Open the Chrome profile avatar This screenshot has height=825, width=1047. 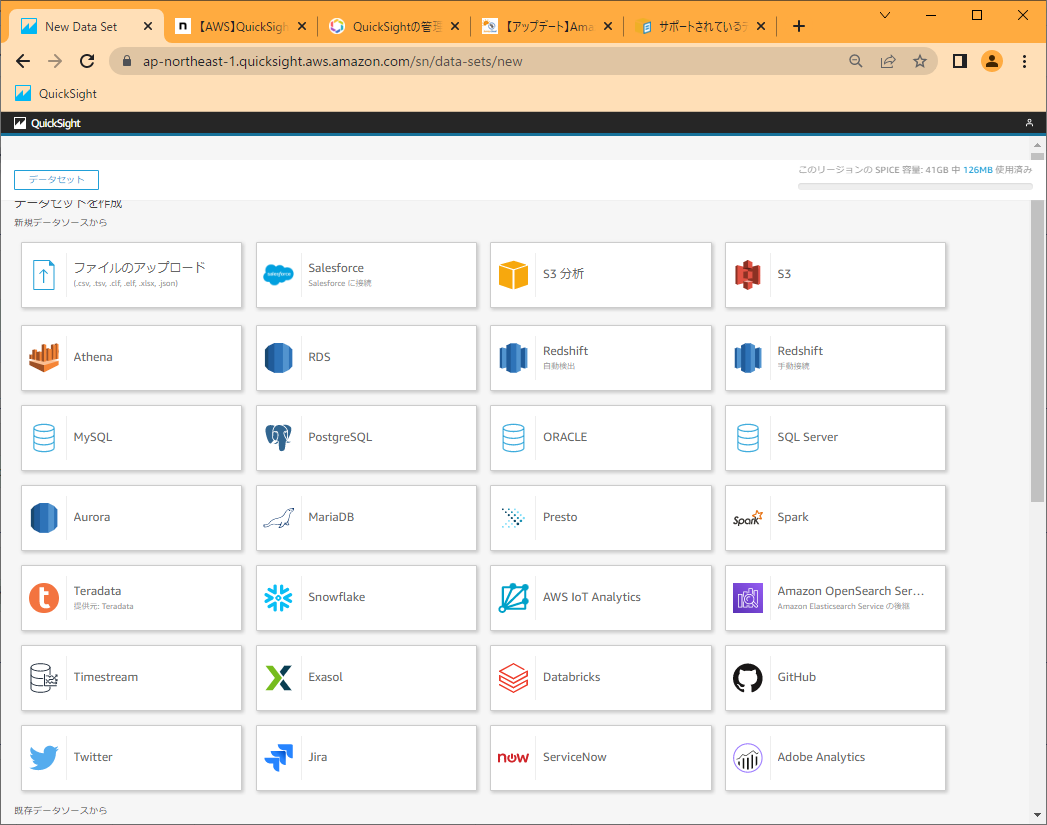point(992,61)
